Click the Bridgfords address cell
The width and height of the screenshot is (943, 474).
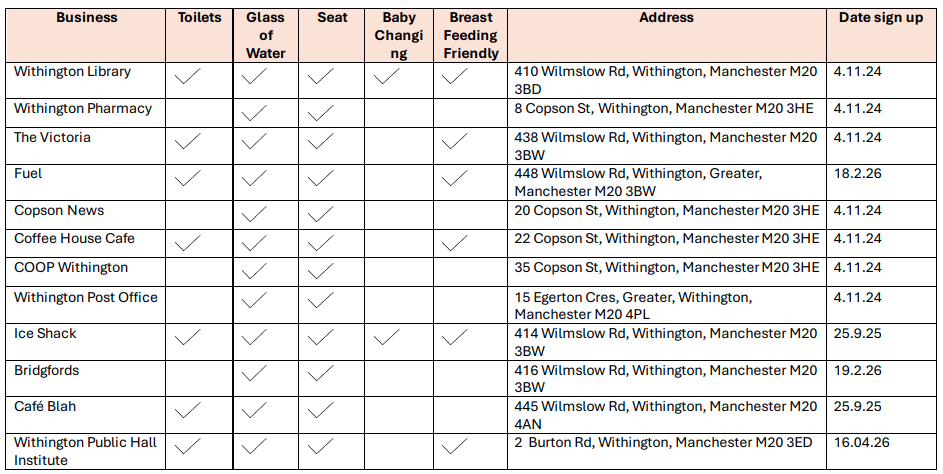coord(665,378)
